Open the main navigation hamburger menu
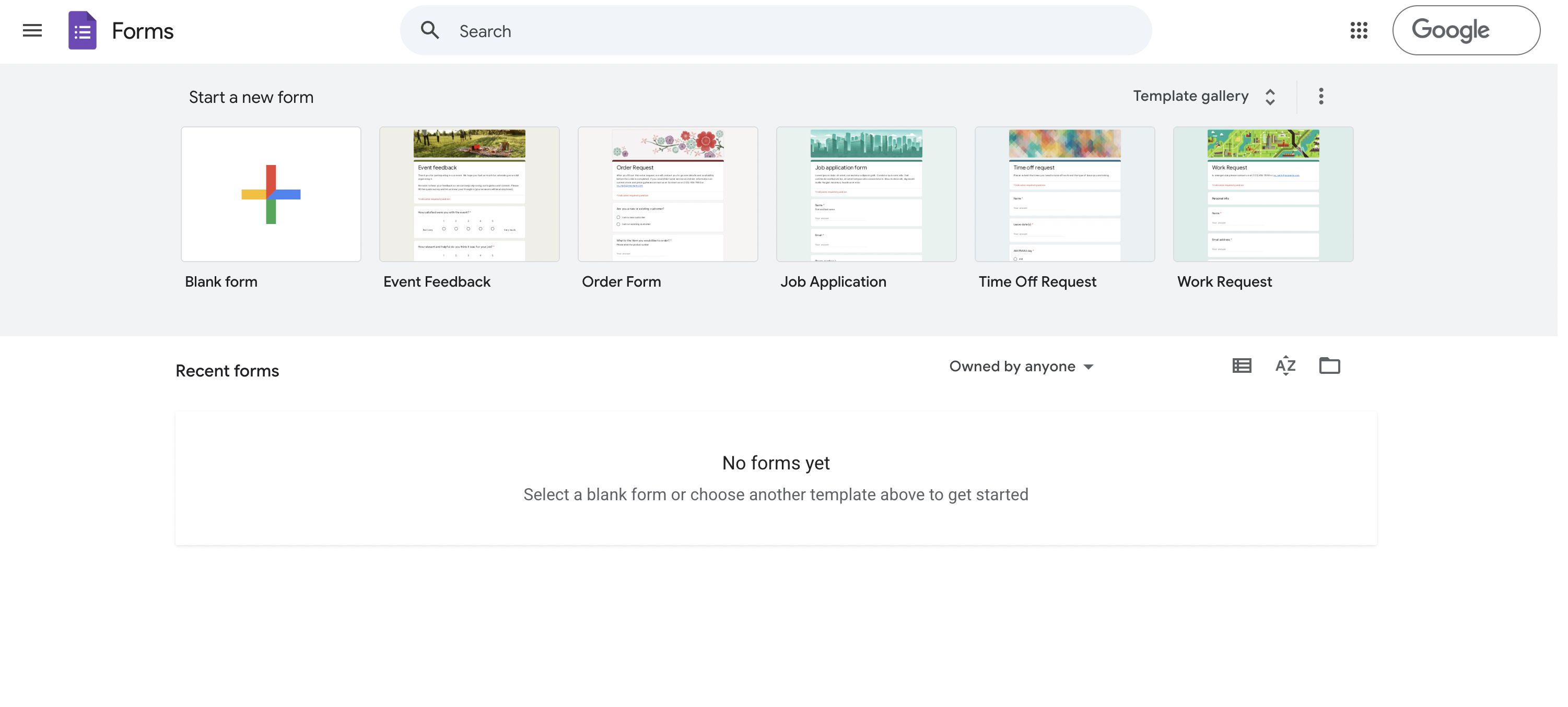 [x=32, y=30]
